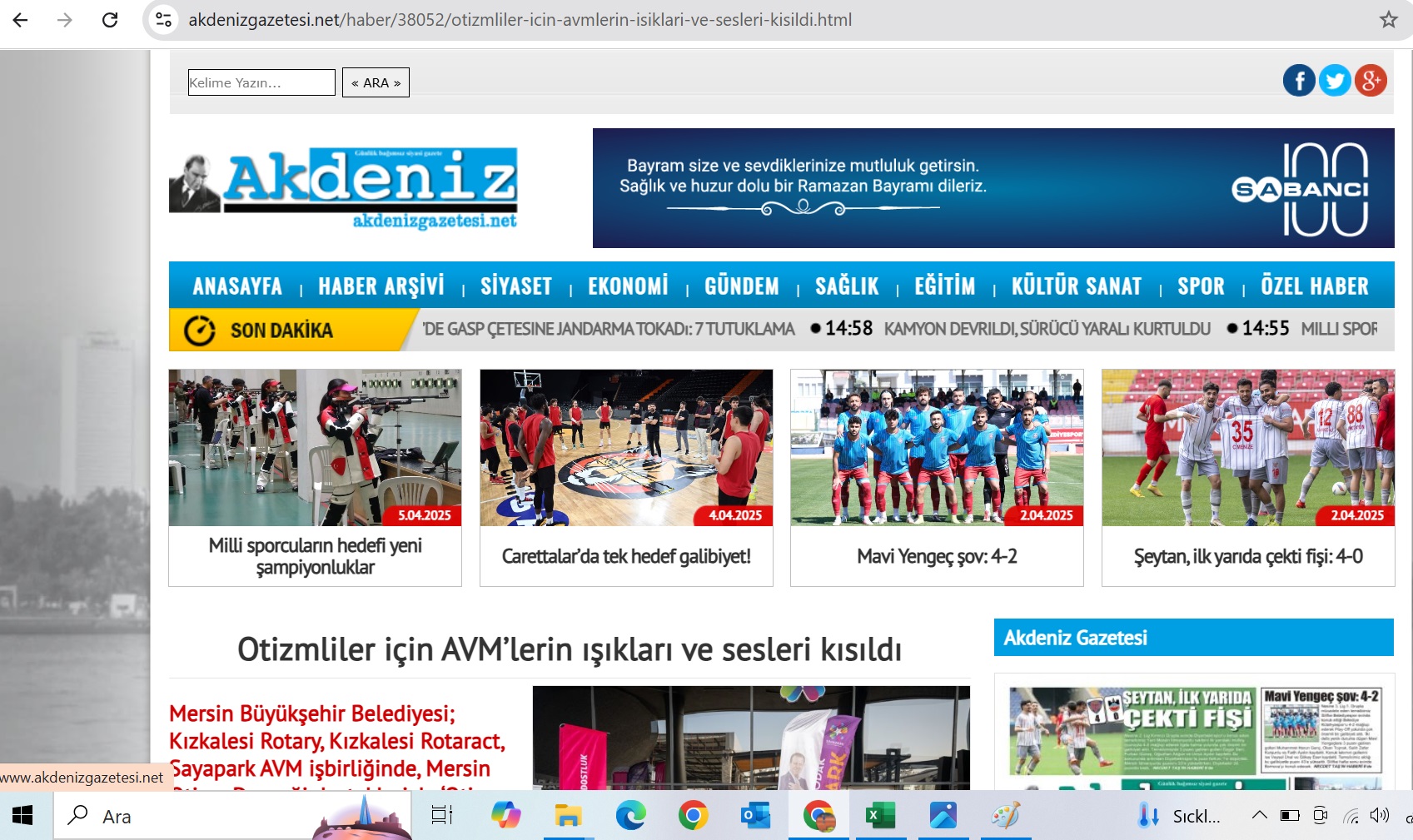1413x840 pixels.
Task: Open Outlook from the taskbar
Action: [x=755, y=816]
